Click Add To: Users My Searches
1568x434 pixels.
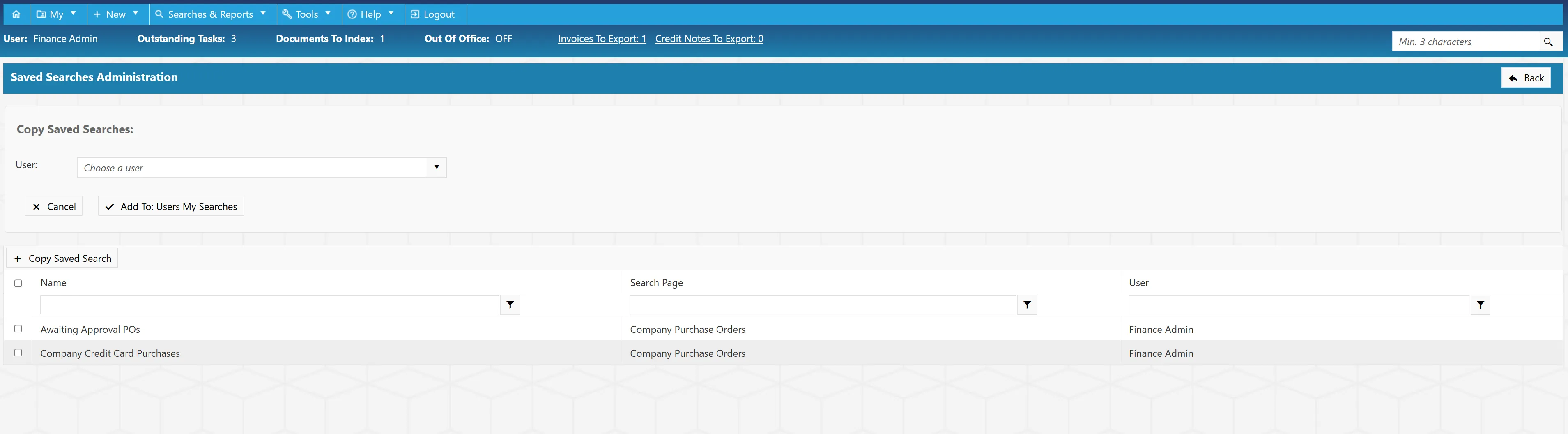coord(171,207)
